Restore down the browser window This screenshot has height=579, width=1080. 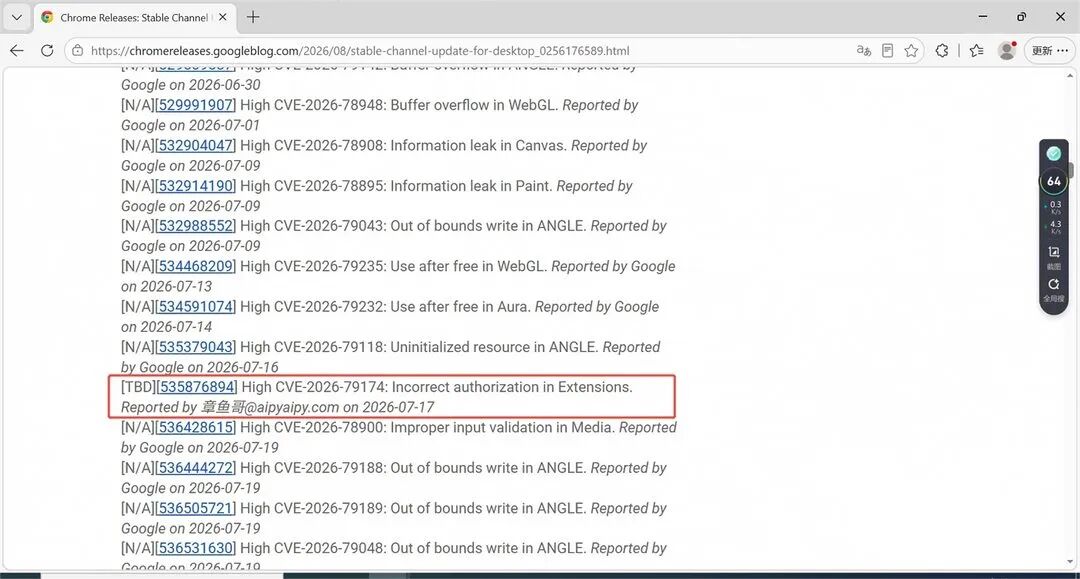click(1021, 17)
